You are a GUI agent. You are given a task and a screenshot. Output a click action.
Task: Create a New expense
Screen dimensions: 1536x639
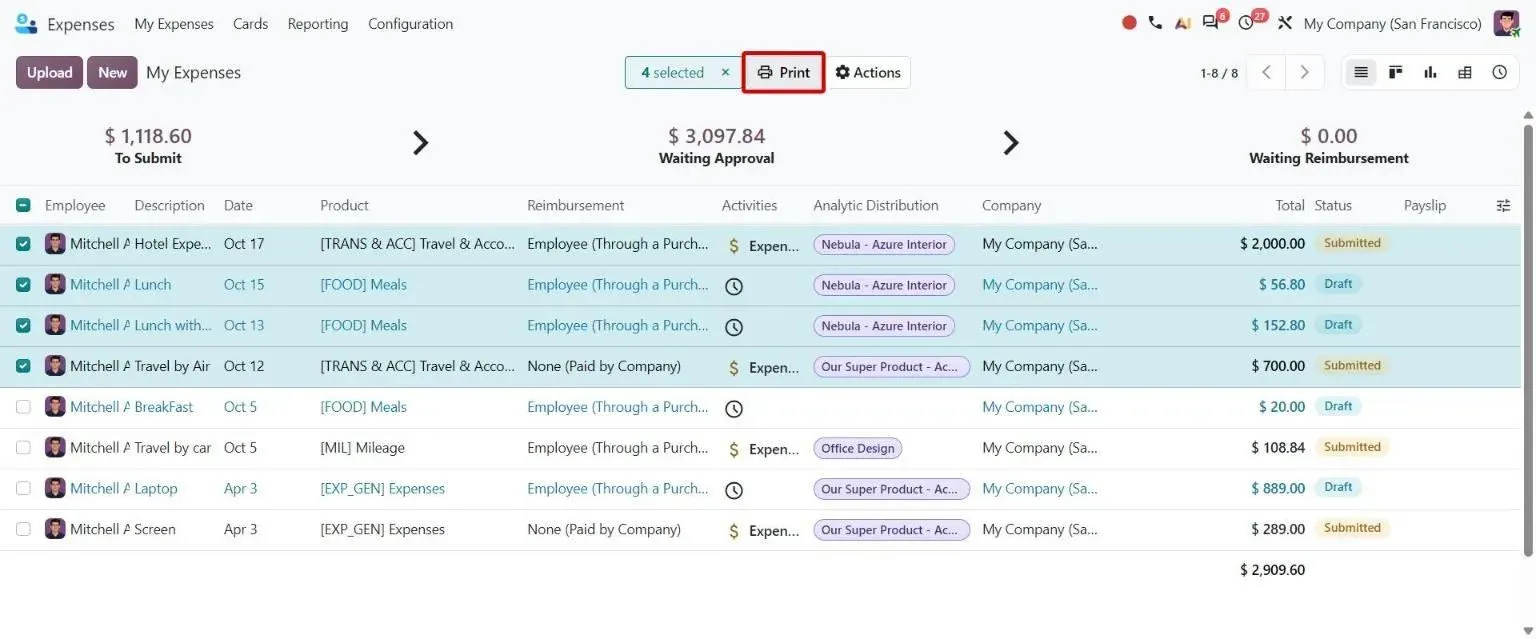pos(112,72)
